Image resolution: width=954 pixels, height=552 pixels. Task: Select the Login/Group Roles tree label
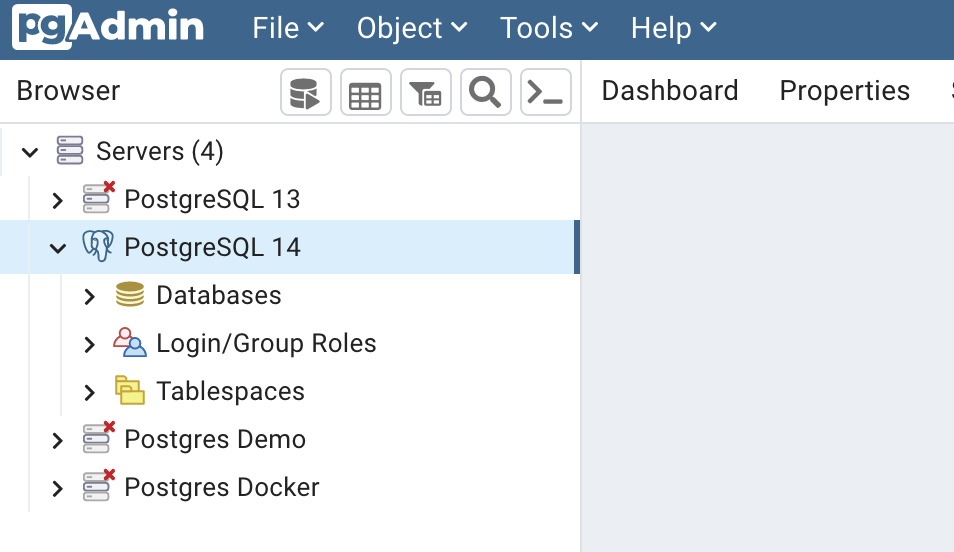tap(266, 343)
